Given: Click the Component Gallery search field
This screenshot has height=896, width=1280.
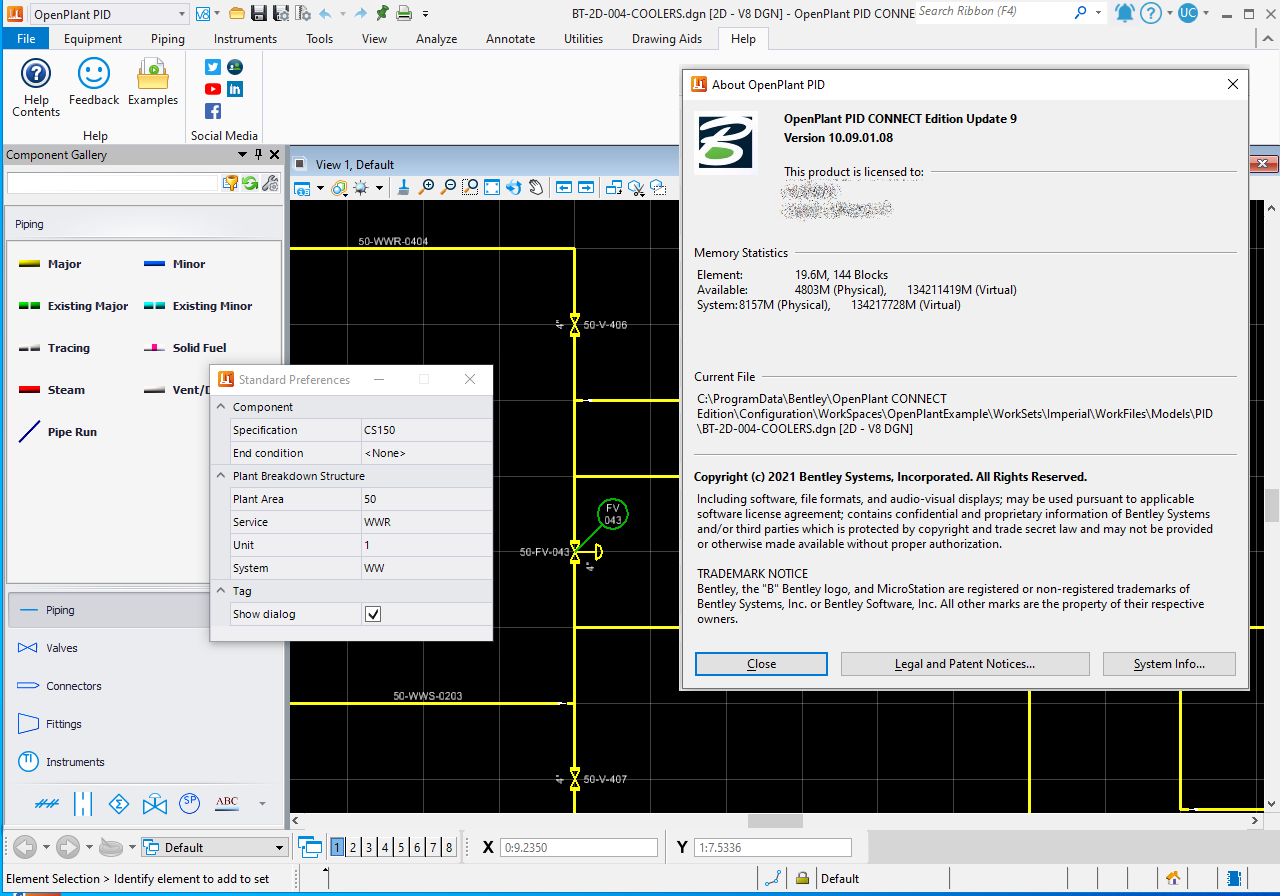Looking at the screenshot, I should [113, 183].
